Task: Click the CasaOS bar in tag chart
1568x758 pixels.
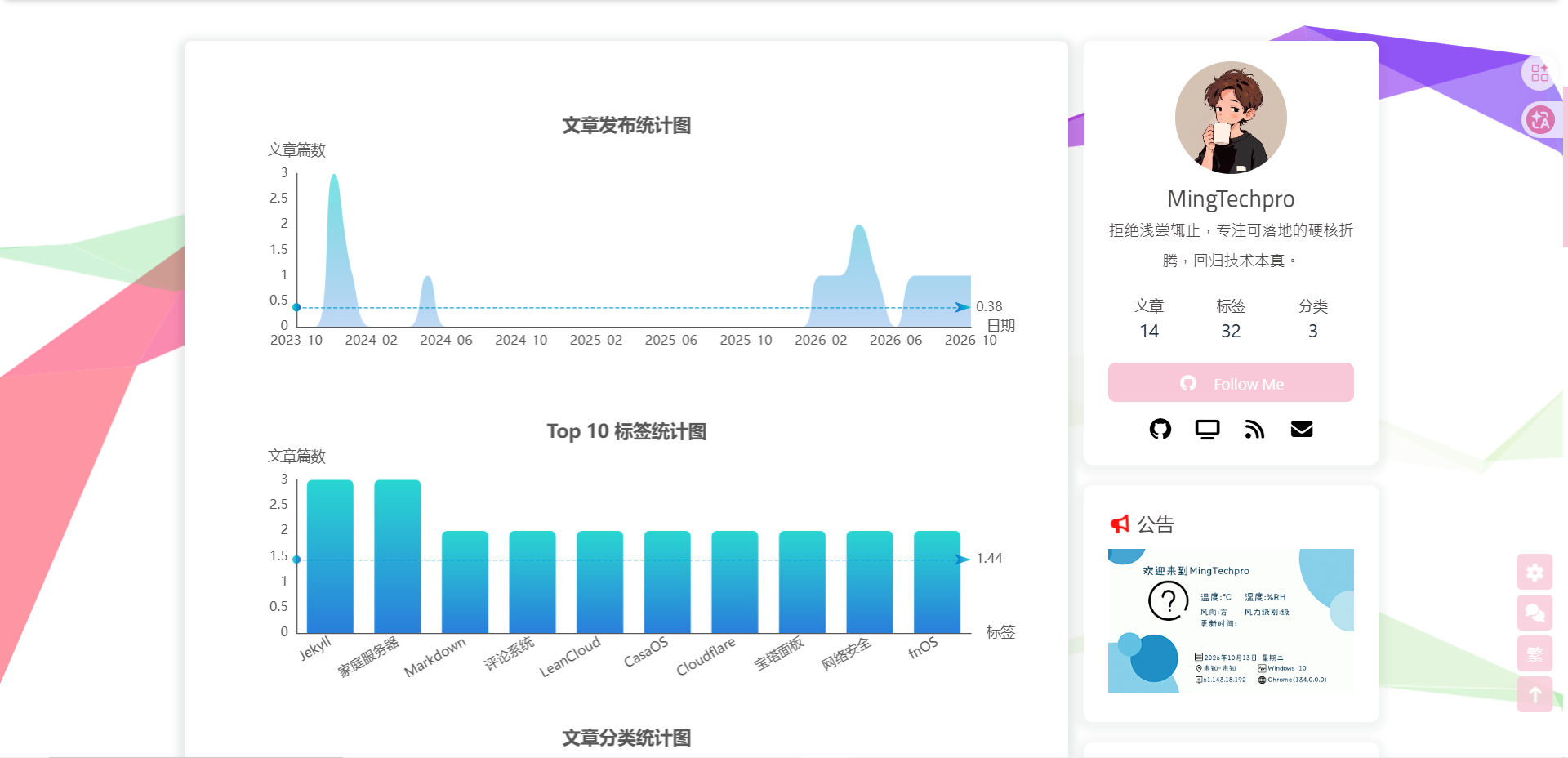Action: [x=667, y=582]
